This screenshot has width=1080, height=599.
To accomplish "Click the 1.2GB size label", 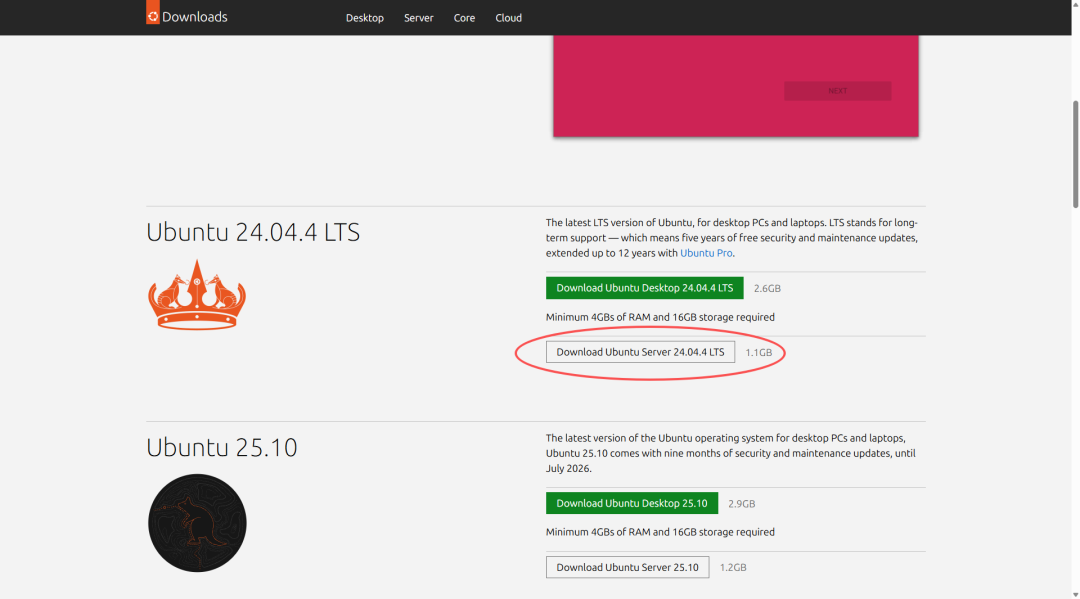I will 733,567.
